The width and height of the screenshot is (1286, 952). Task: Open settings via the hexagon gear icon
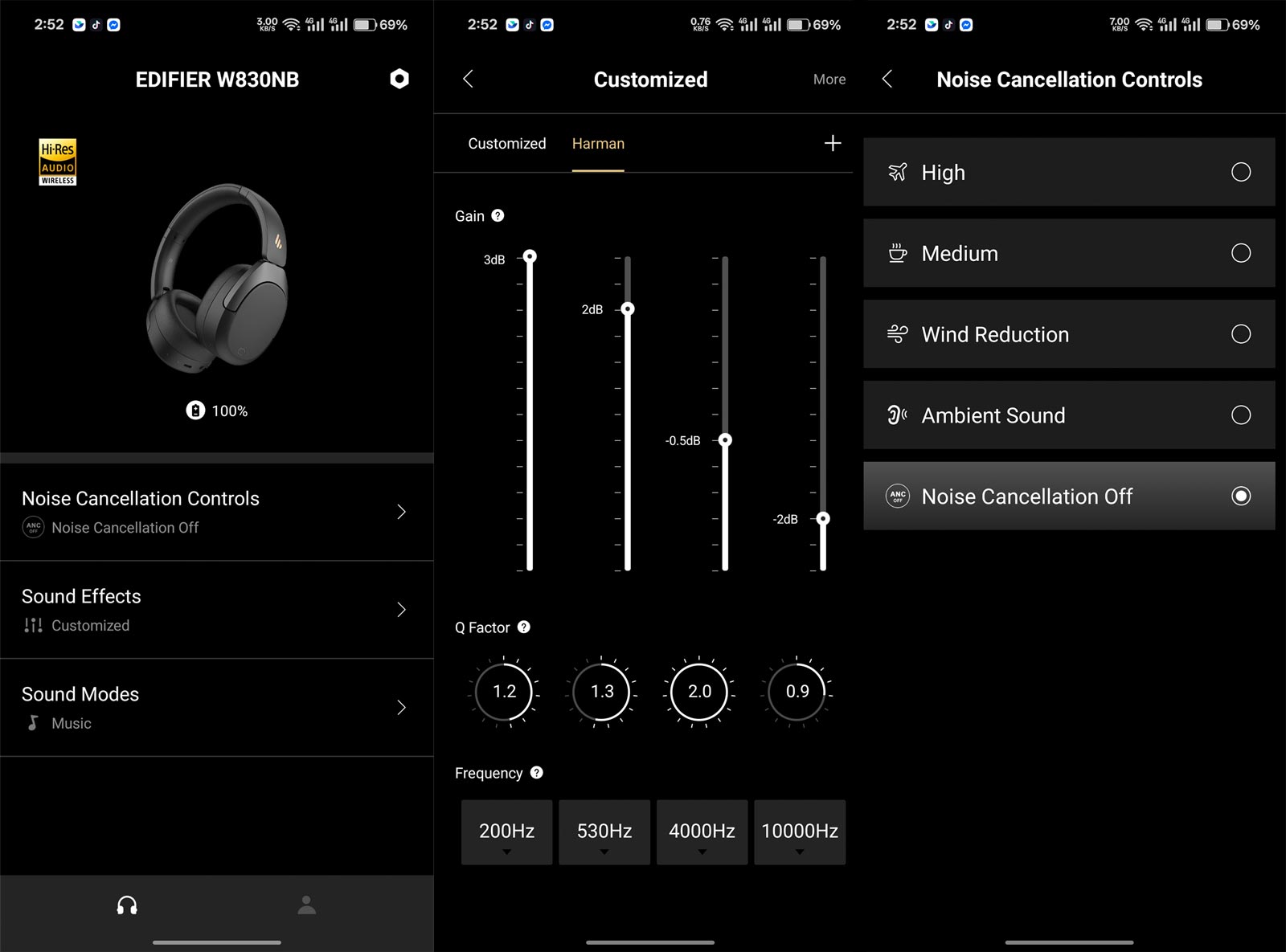[399, 79]
